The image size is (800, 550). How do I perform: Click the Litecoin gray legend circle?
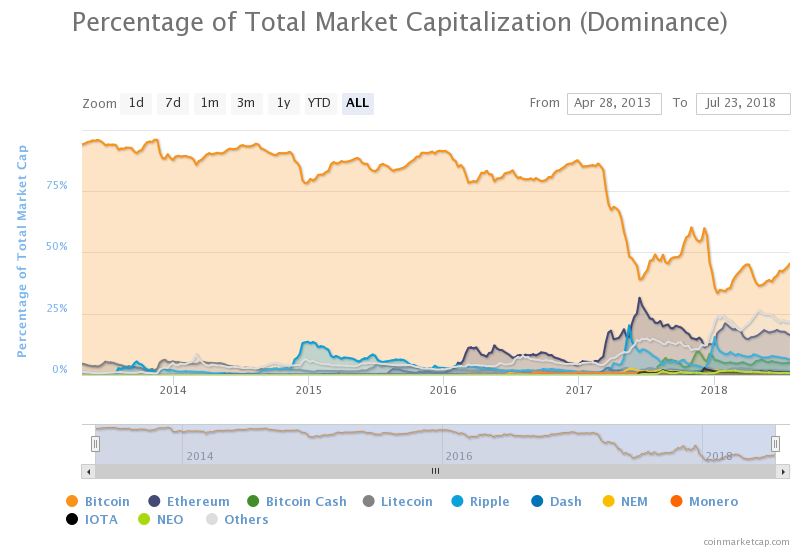368,502
